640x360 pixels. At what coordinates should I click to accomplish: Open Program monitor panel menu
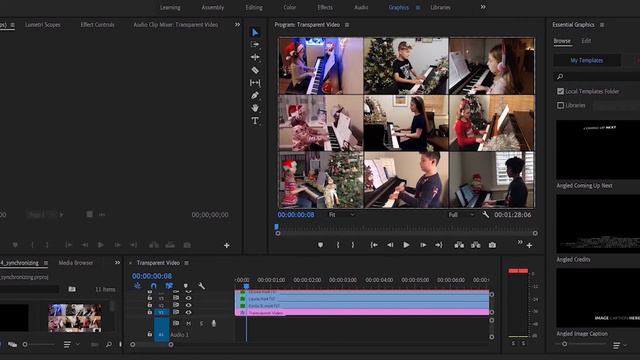coord(347,24)
